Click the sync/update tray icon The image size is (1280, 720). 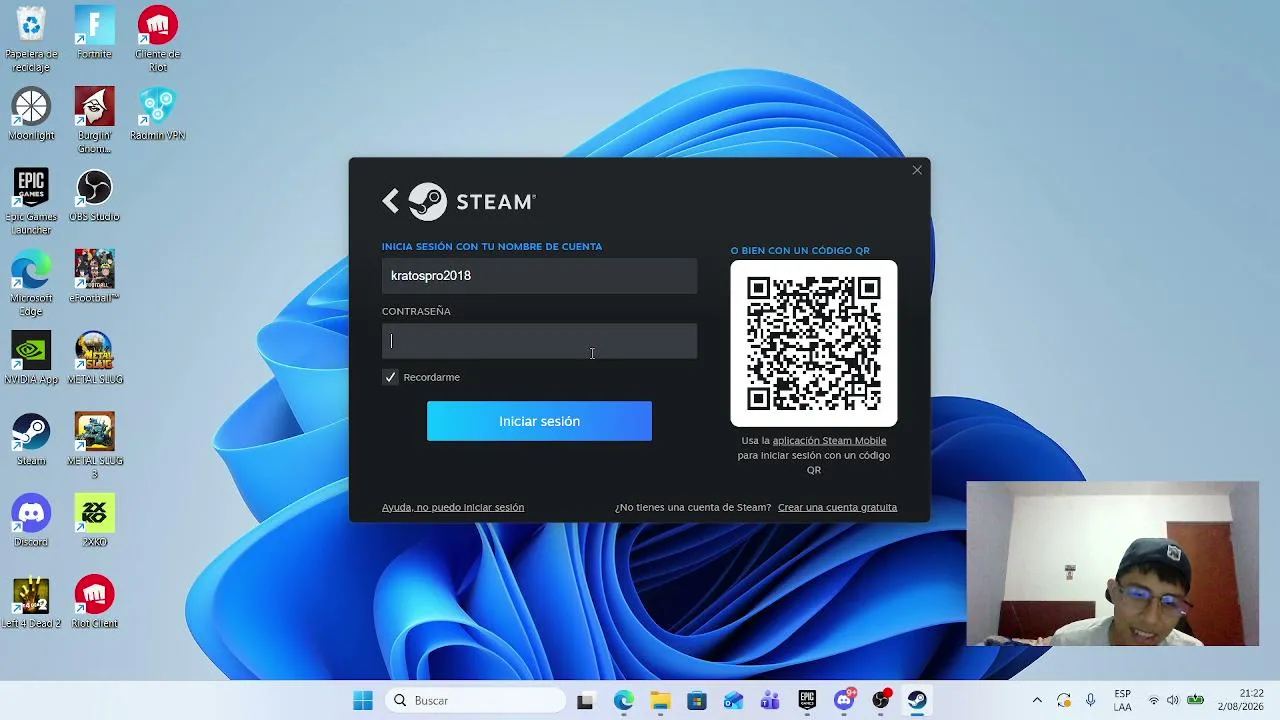point(1064,701)
